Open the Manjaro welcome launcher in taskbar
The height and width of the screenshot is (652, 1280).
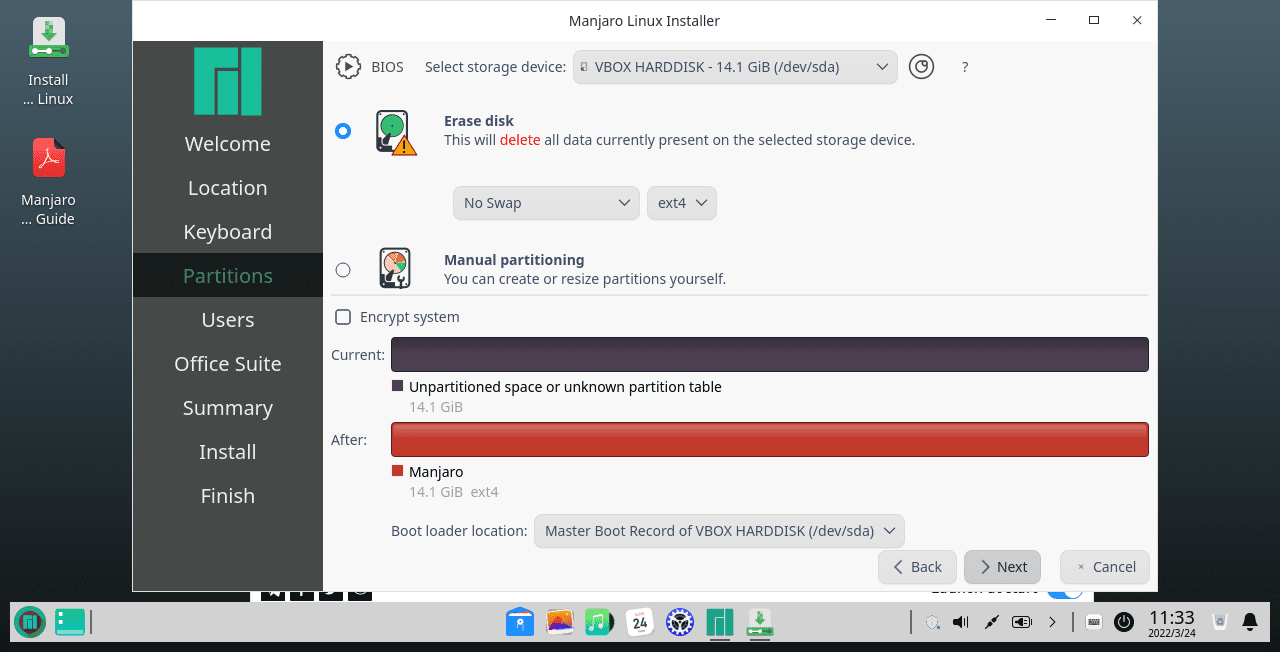pos(720,622)
